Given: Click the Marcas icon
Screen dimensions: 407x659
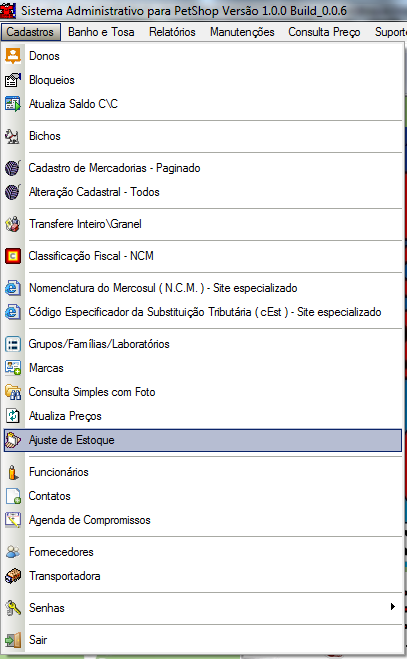Looking at the screenshot, I should click(13, 368).
